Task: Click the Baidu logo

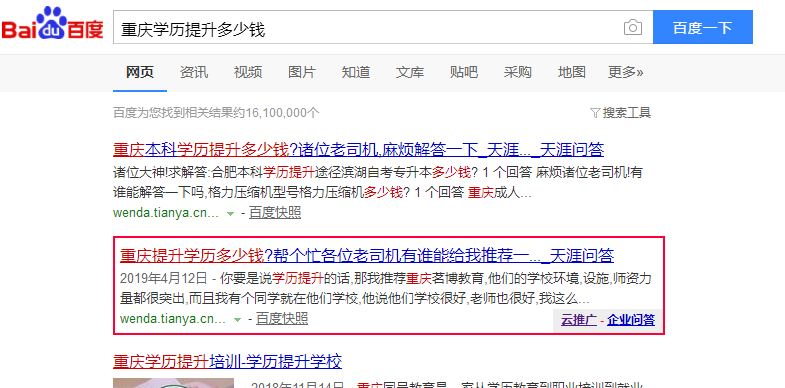Action: (52, 24)
